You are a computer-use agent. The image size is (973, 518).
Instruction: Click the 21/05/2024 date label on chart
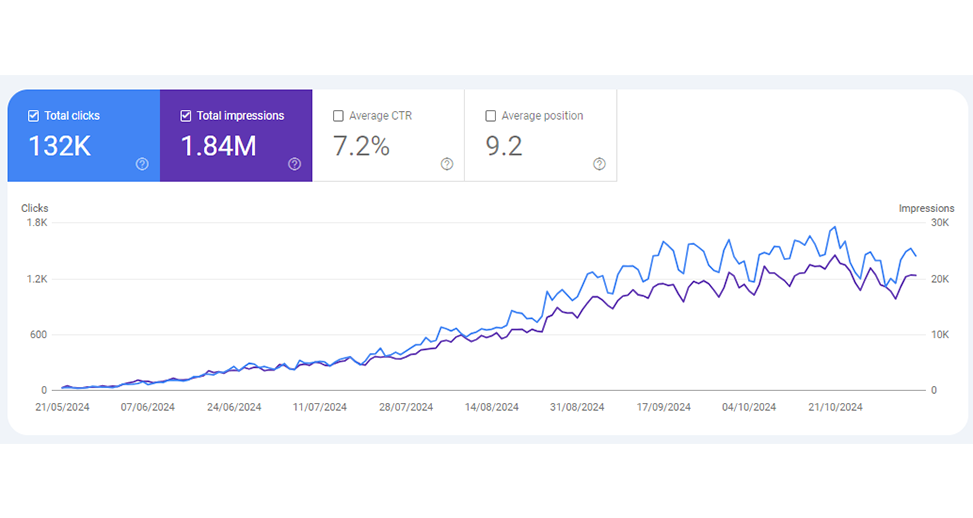point(63,407)
